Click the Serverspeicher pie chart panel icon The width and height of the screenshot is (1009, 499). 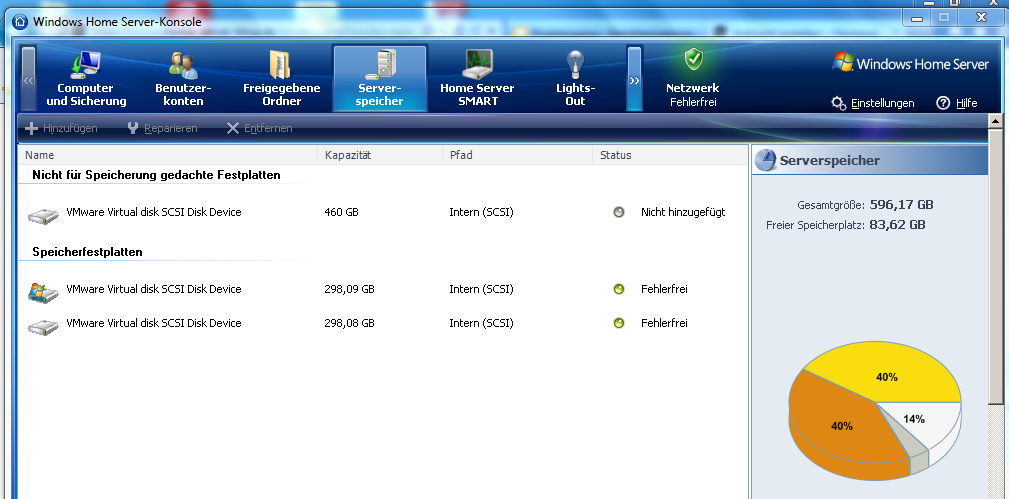[766, 160]
